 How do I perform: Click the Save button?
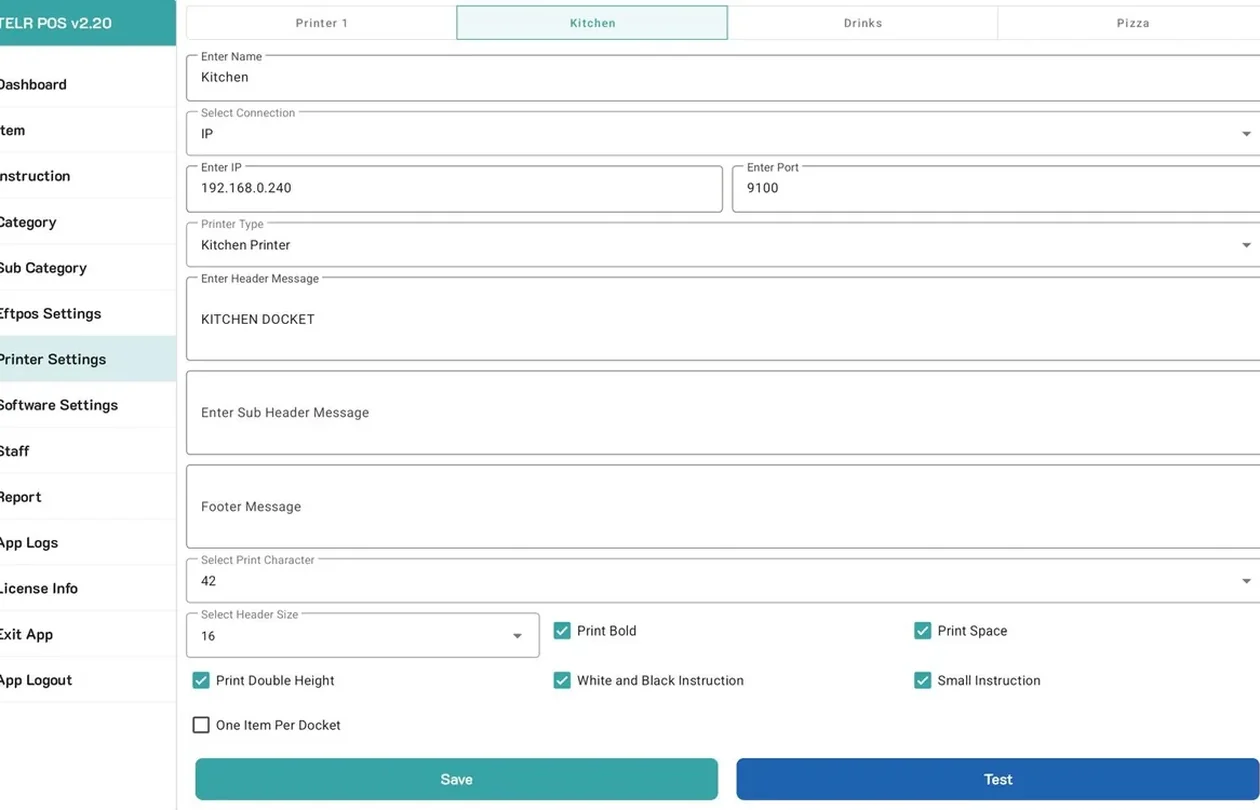(x=456, y=779)
